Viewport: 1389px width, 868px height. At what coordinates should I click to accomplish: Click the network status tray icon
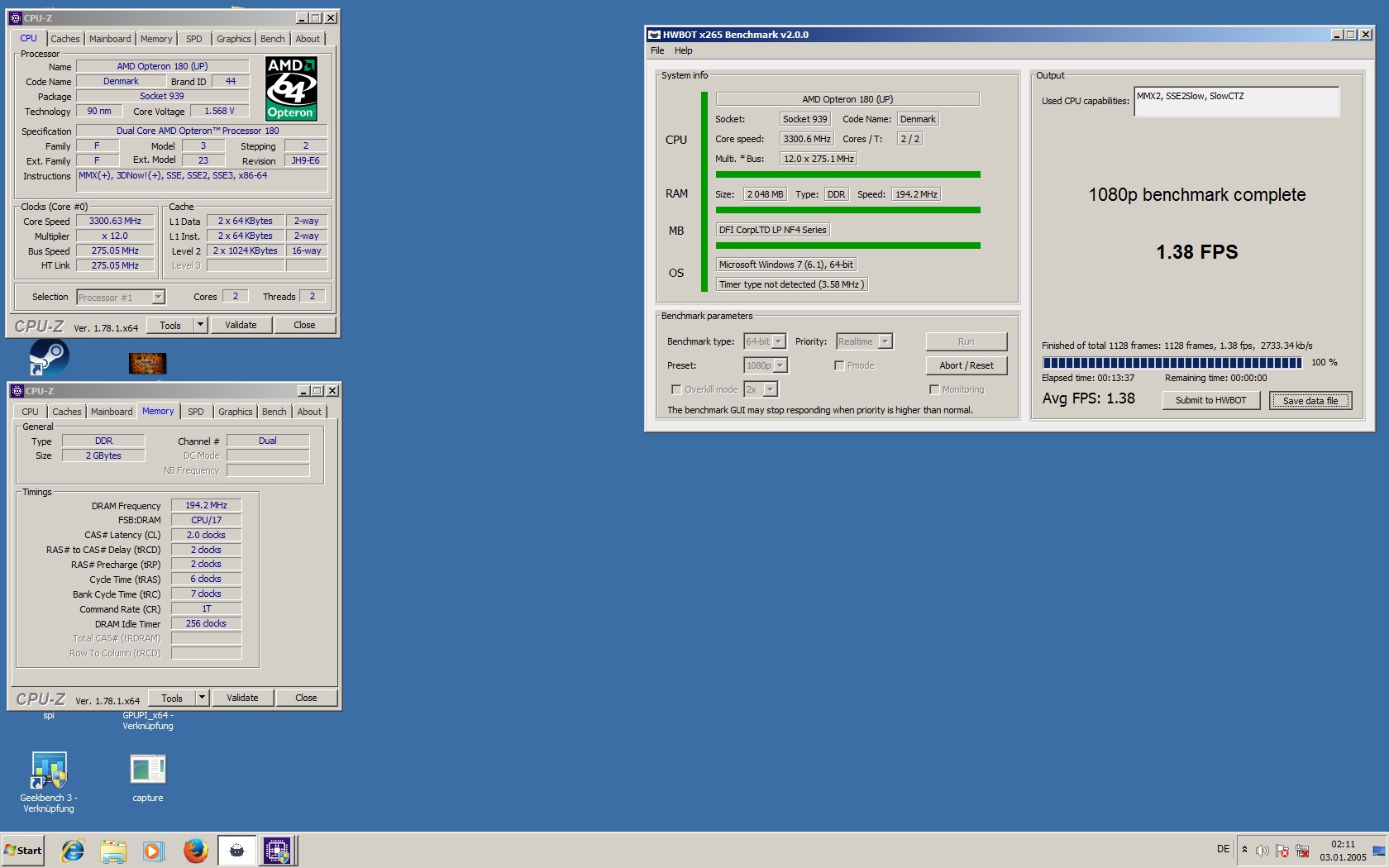(1302, 851)
